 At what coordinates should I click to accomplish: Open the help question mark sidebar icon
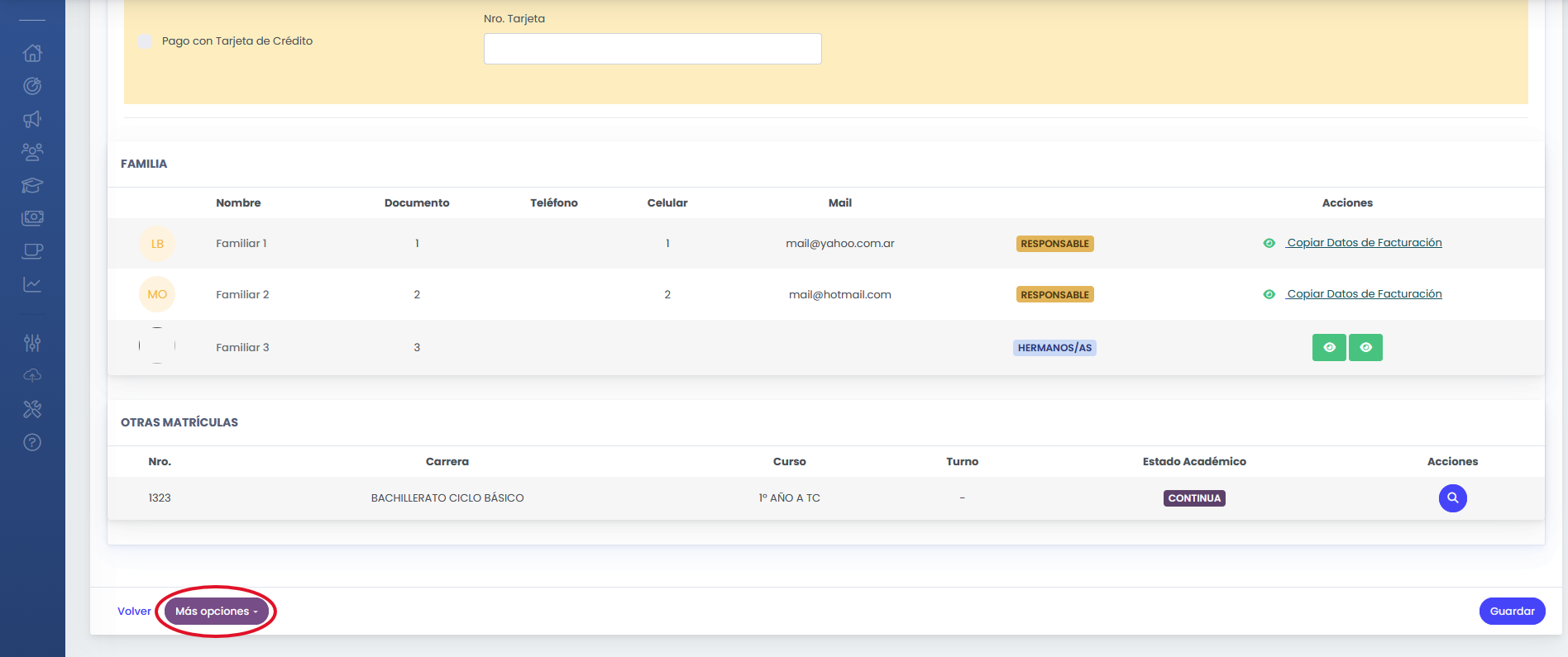click(32, 442)
